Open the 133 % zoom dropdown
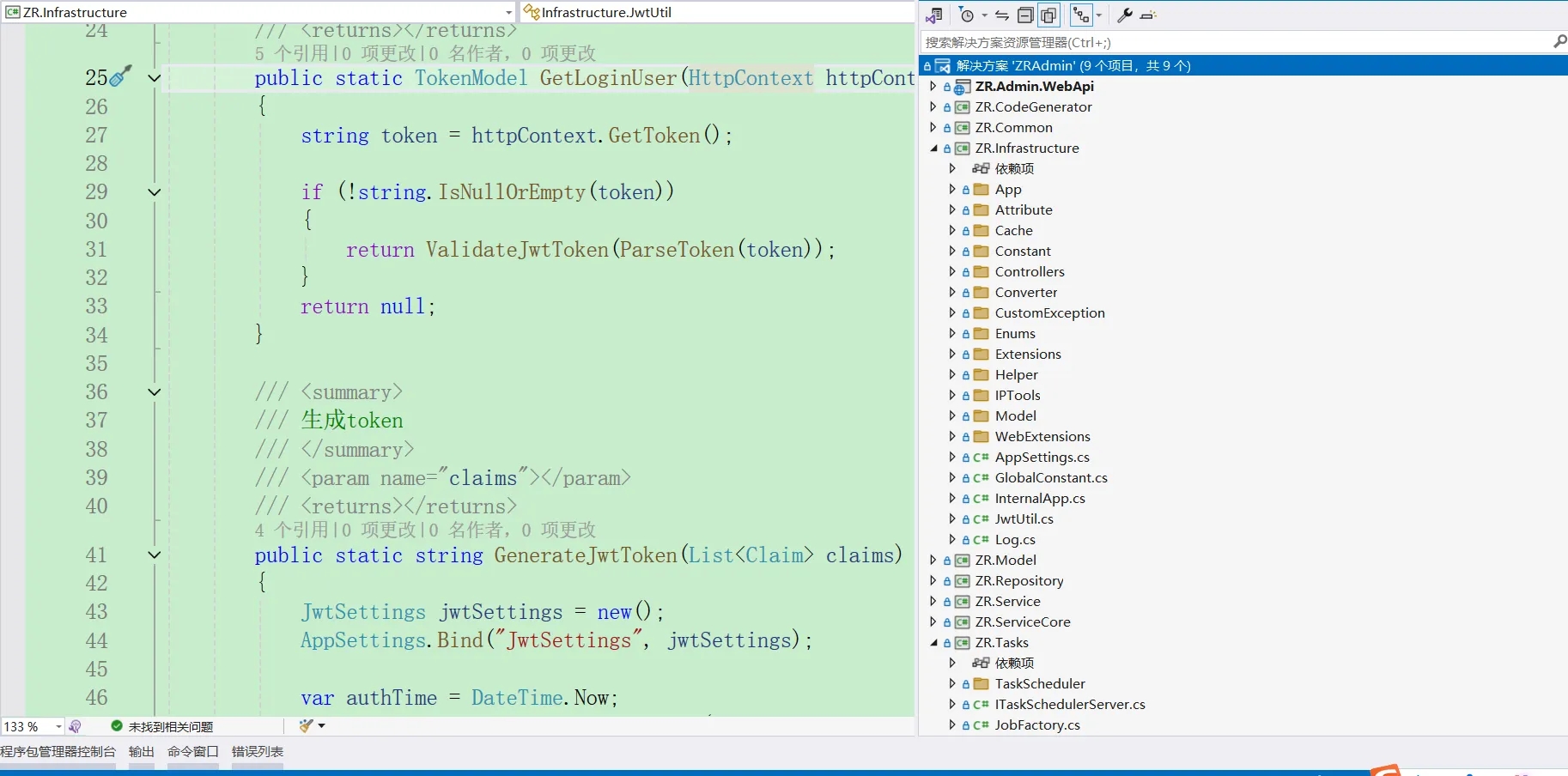This screenshot has width=1568, height=776. (58, 726)
